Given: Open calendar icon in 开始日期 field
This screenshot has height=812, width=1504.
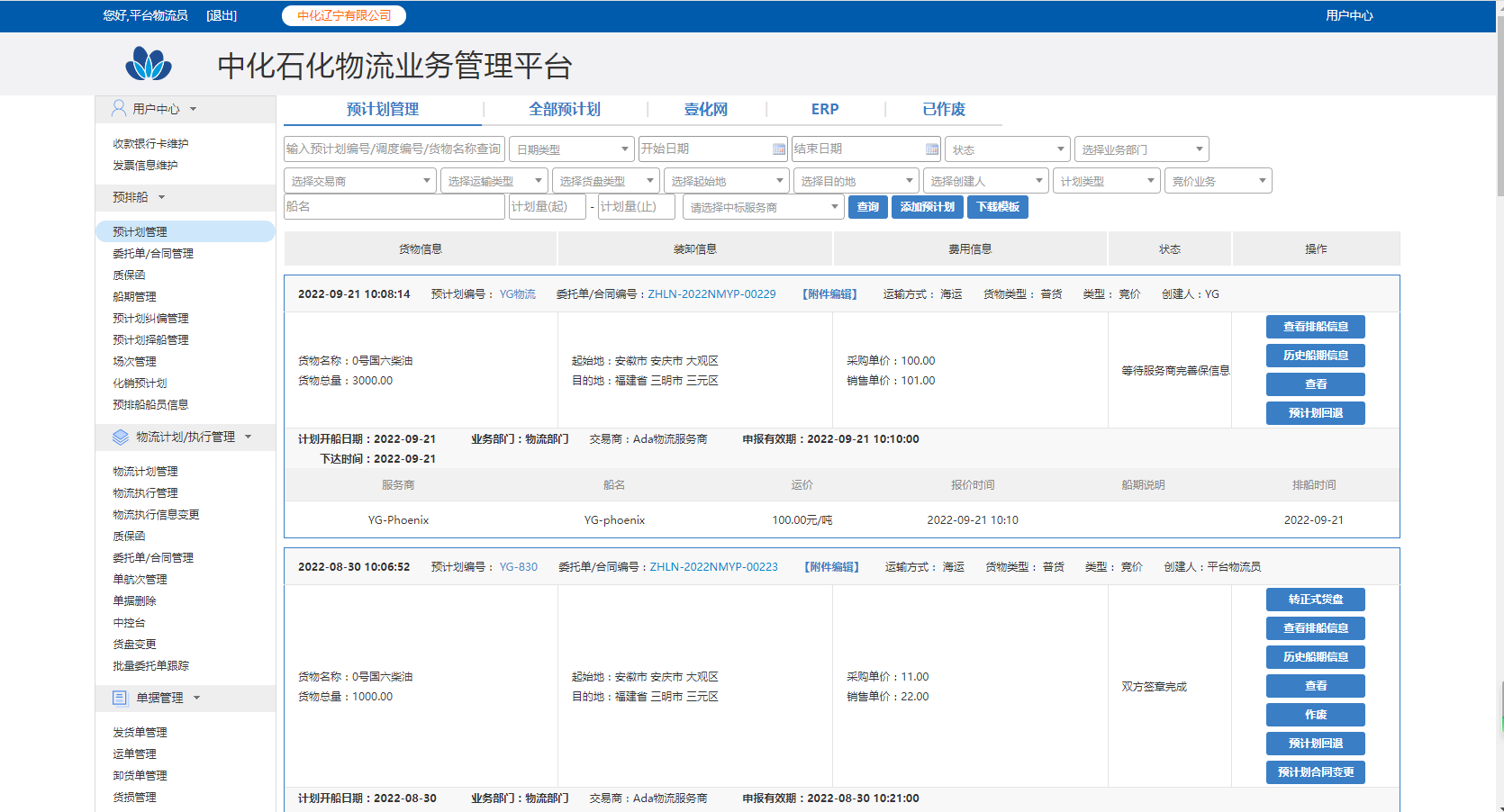Looking at the screenshot, I should 779,149.
